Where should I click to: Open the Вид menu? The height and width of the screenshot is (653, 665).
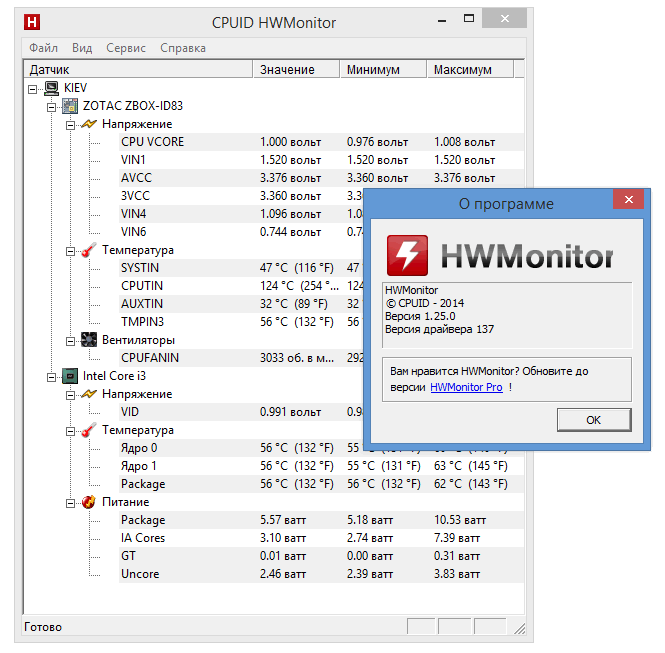(82, 48)
